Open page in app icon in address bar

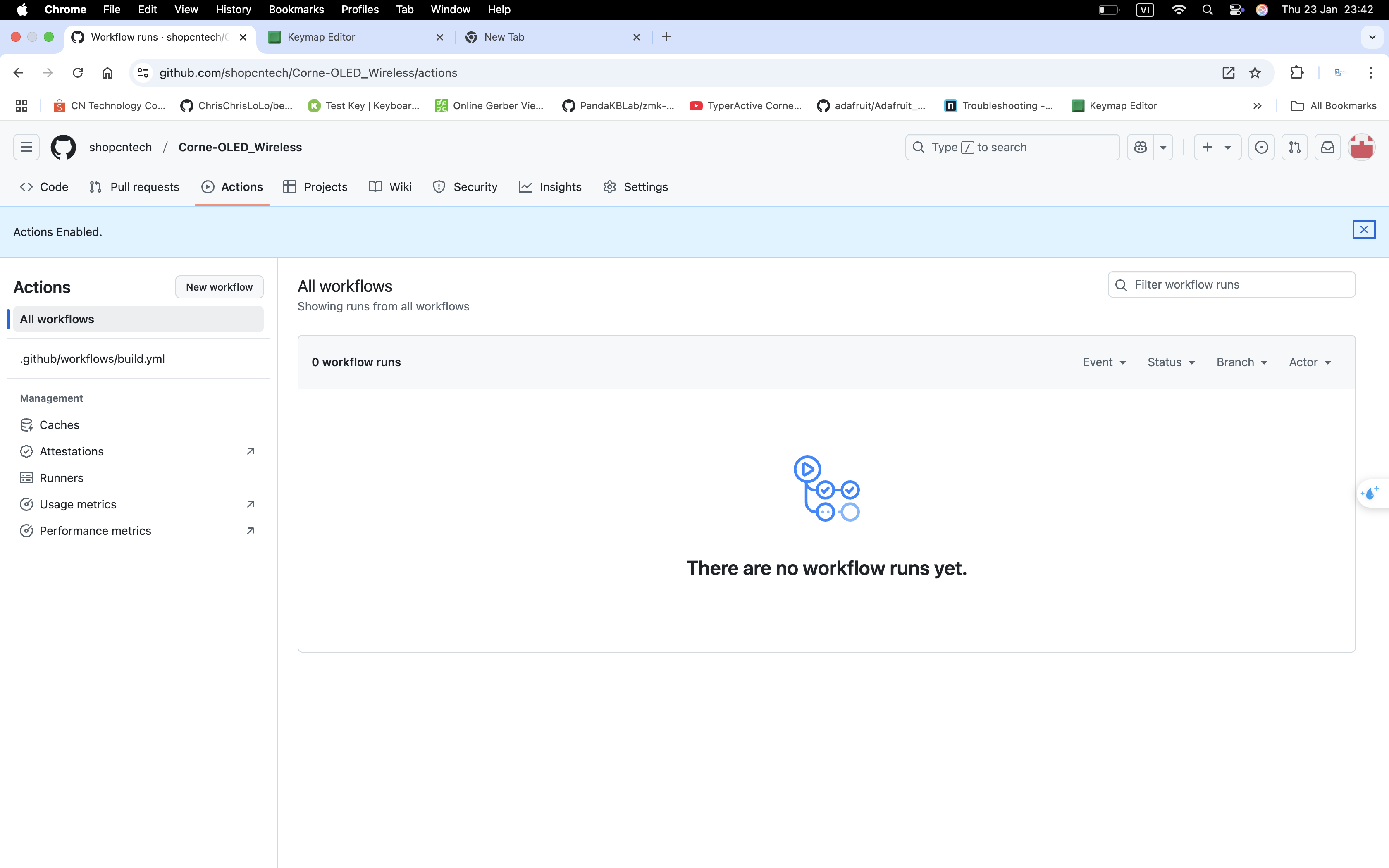click(x=1228, y=72)
